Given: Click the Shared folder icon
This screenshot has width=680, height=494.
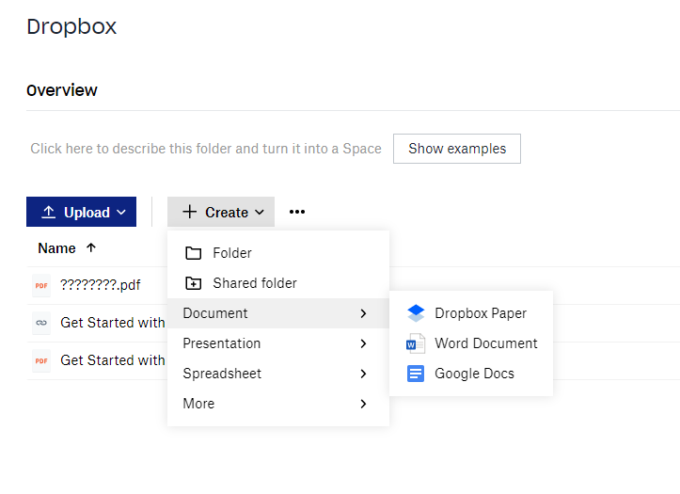Looking at the screenshot, I should (x=193, y=283).
